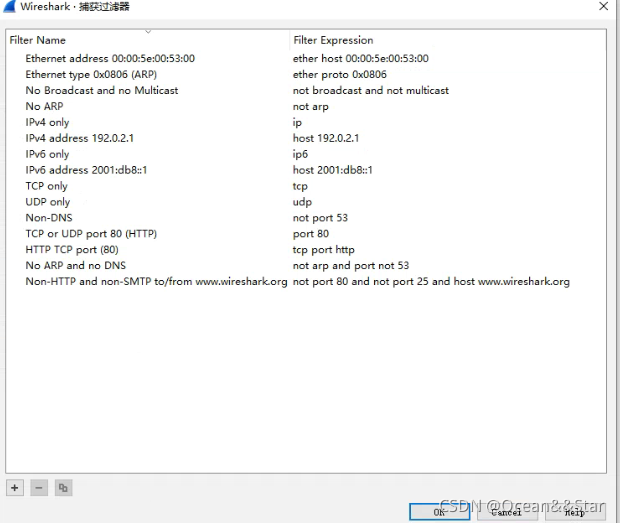Screen dimensions: 620x523
Task: Select 'TCP or UDP port 80 (HTTP)' filter
Action: click(x=91, y=234)
